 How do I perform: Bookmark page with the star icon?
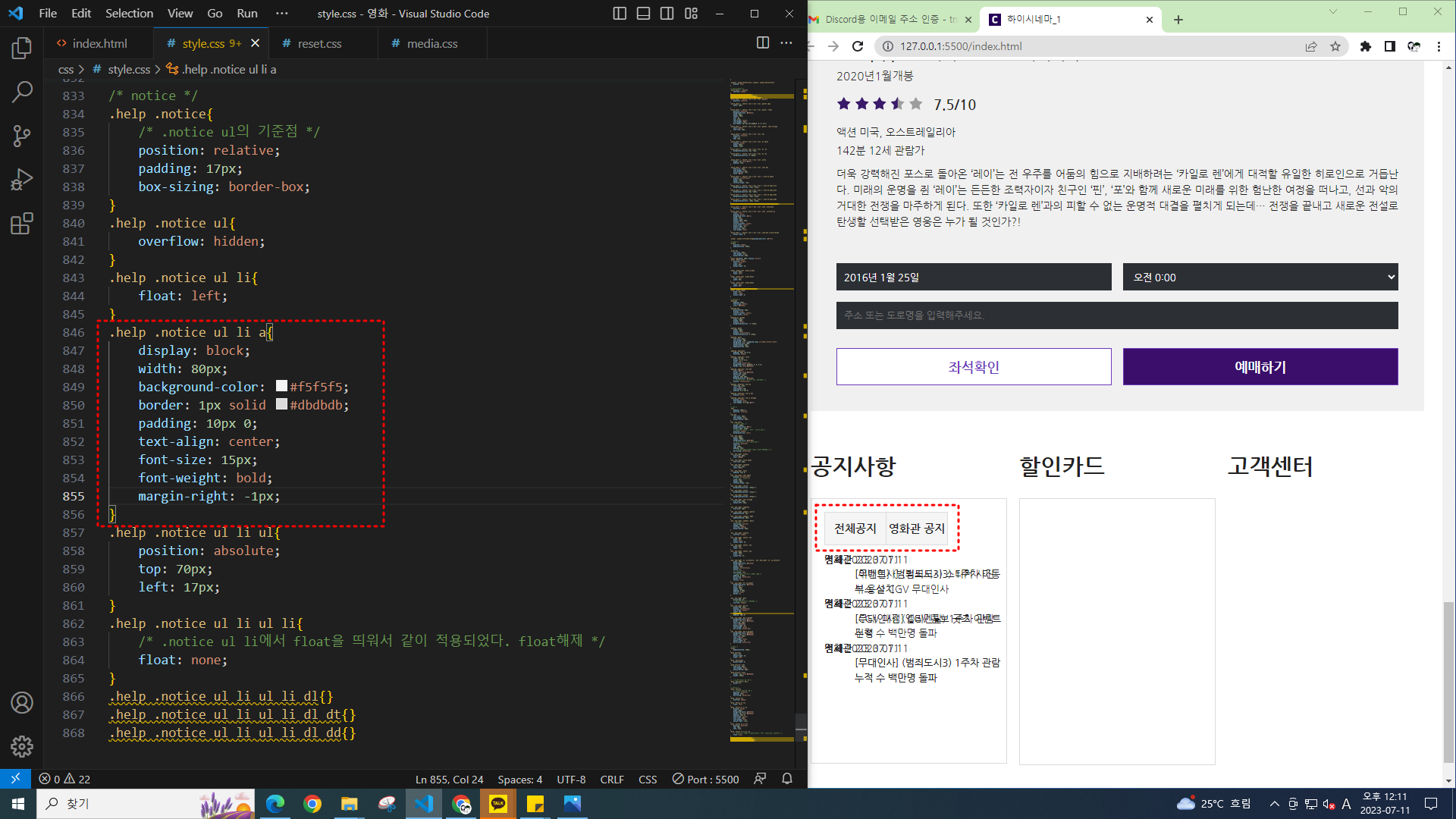1335,46
